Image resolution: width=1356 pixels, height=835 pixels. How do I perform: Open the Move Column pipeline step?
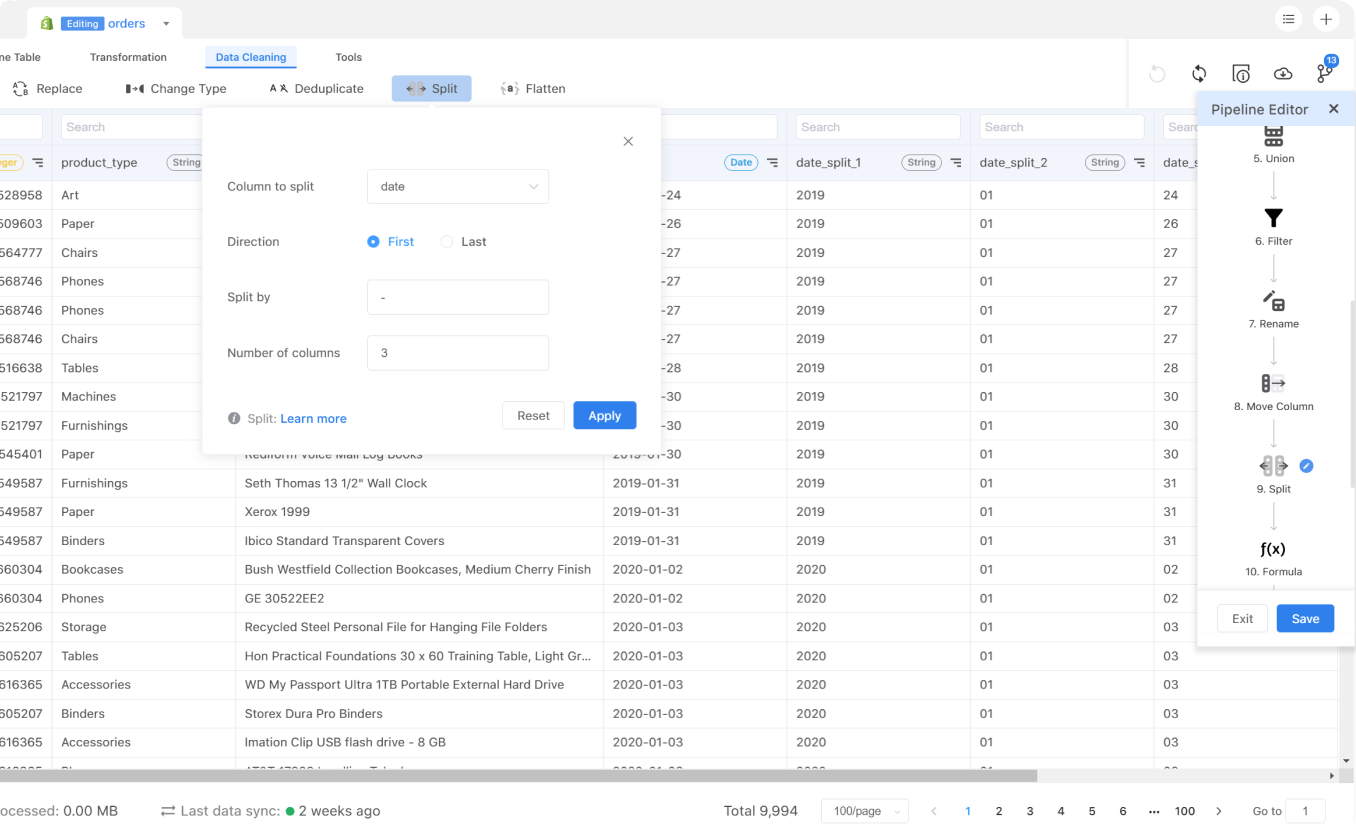[x=1273, y=393]
